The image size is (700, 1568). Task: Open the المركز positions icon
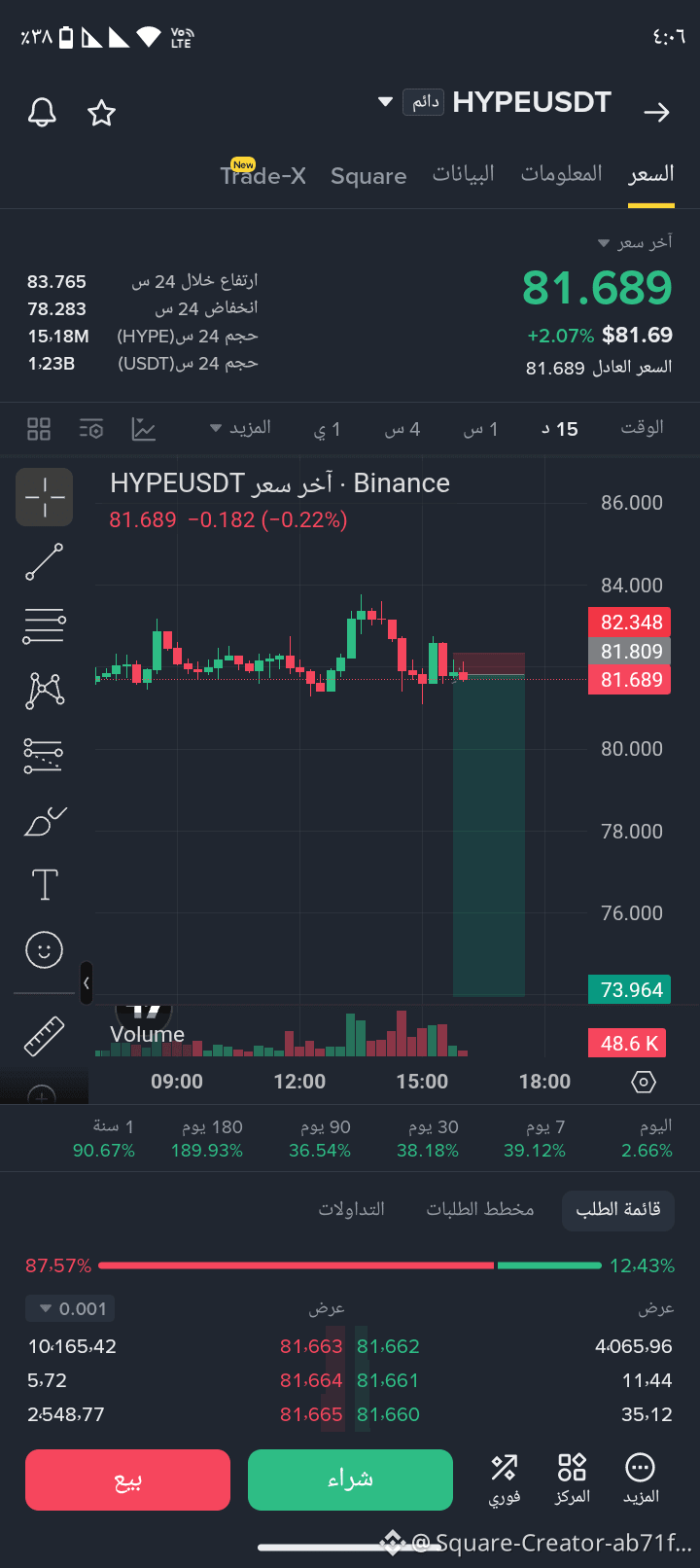572,1479
